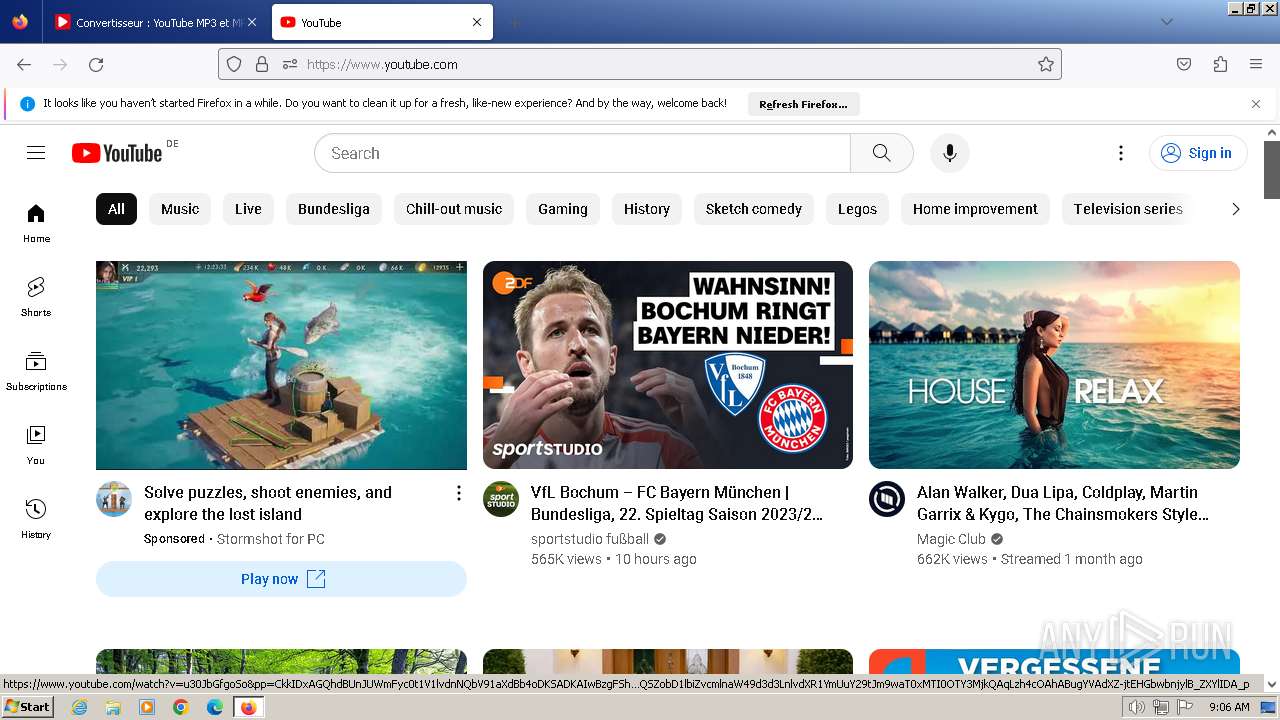Viewport: 1280px width, 720px height.
Task: Open YouTube settings three-dot menu
Action: coord(1121,153)
